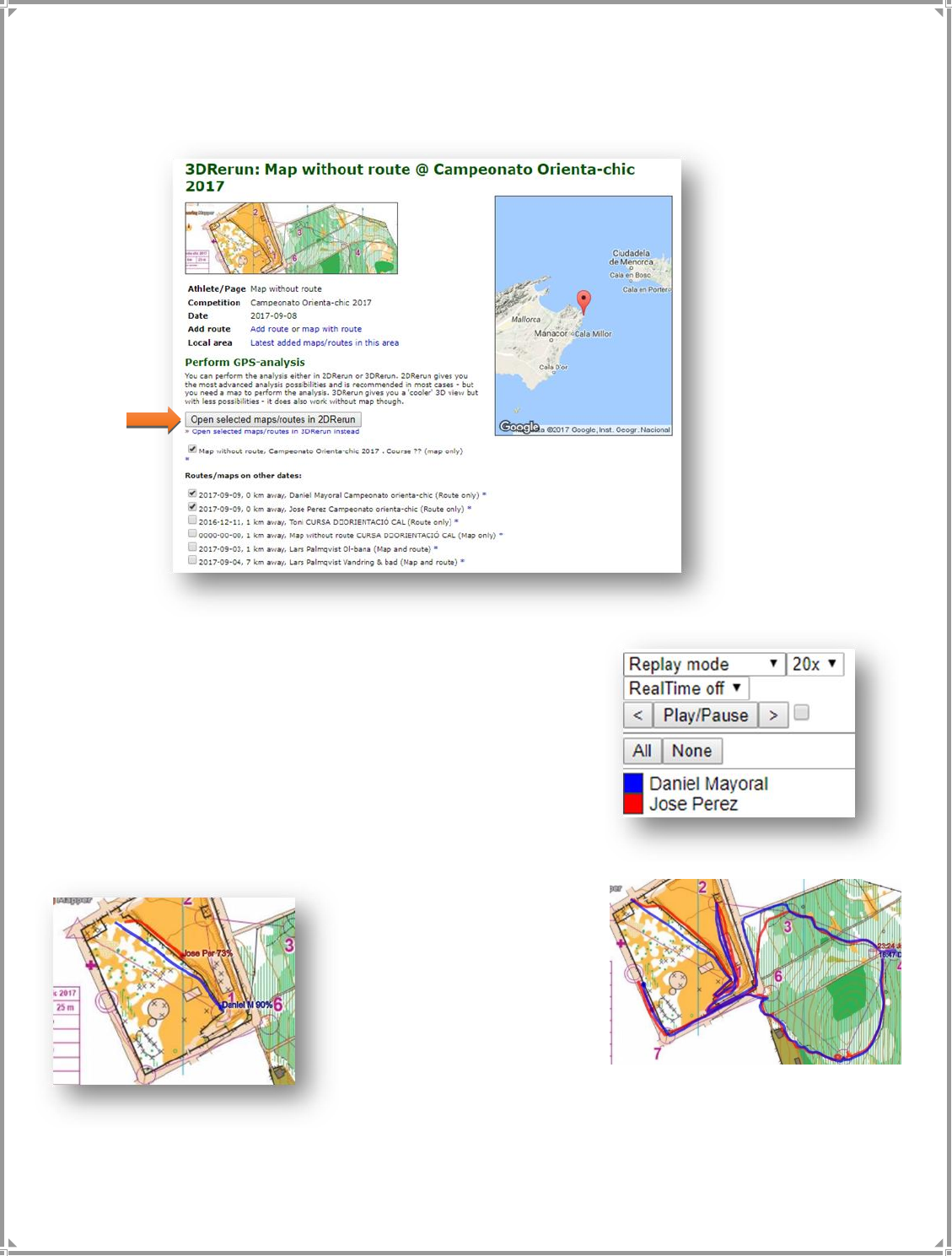The height and width of the screenshot is (1256, 952).
Task: Click the asterisk link after Daniel Mayoral row
Action: pyautogui.click(x=484, y=495)
